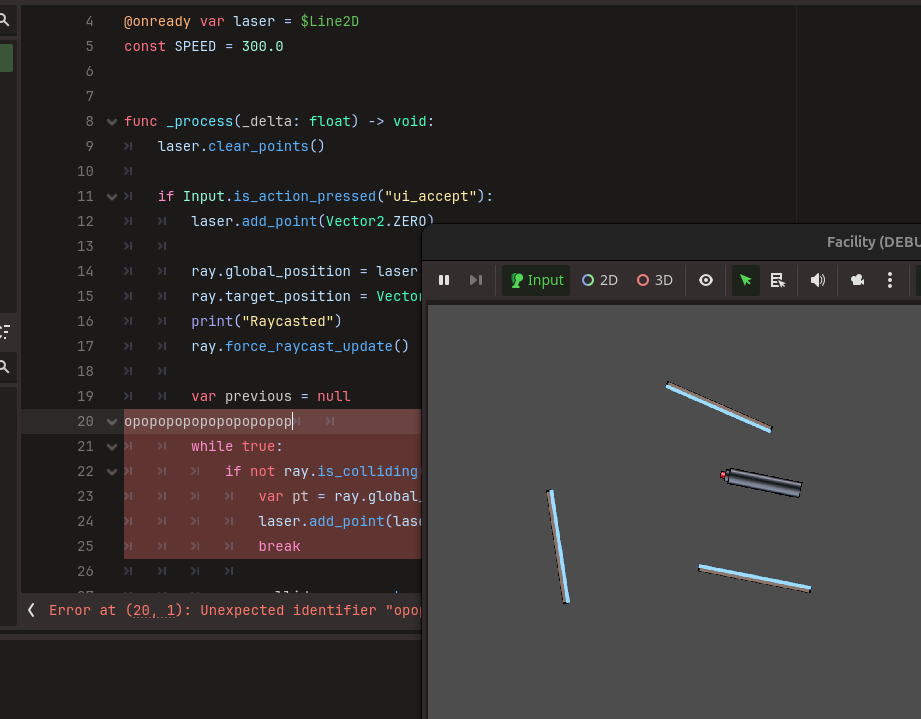Collapse the if Input block at line 11
The image size is (921, 719).
click(x=112, y=197)
